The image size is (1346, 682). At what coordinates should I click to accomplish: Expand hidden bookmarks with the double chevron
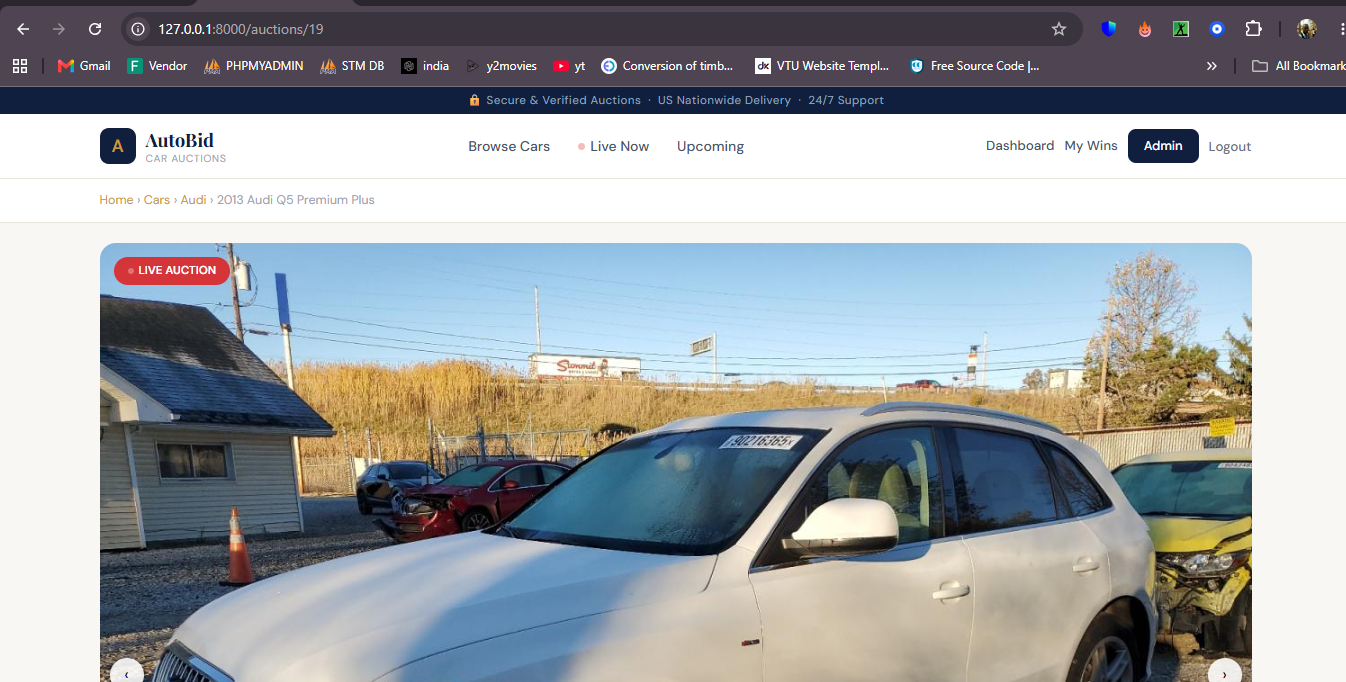[x=1211, y=66]
